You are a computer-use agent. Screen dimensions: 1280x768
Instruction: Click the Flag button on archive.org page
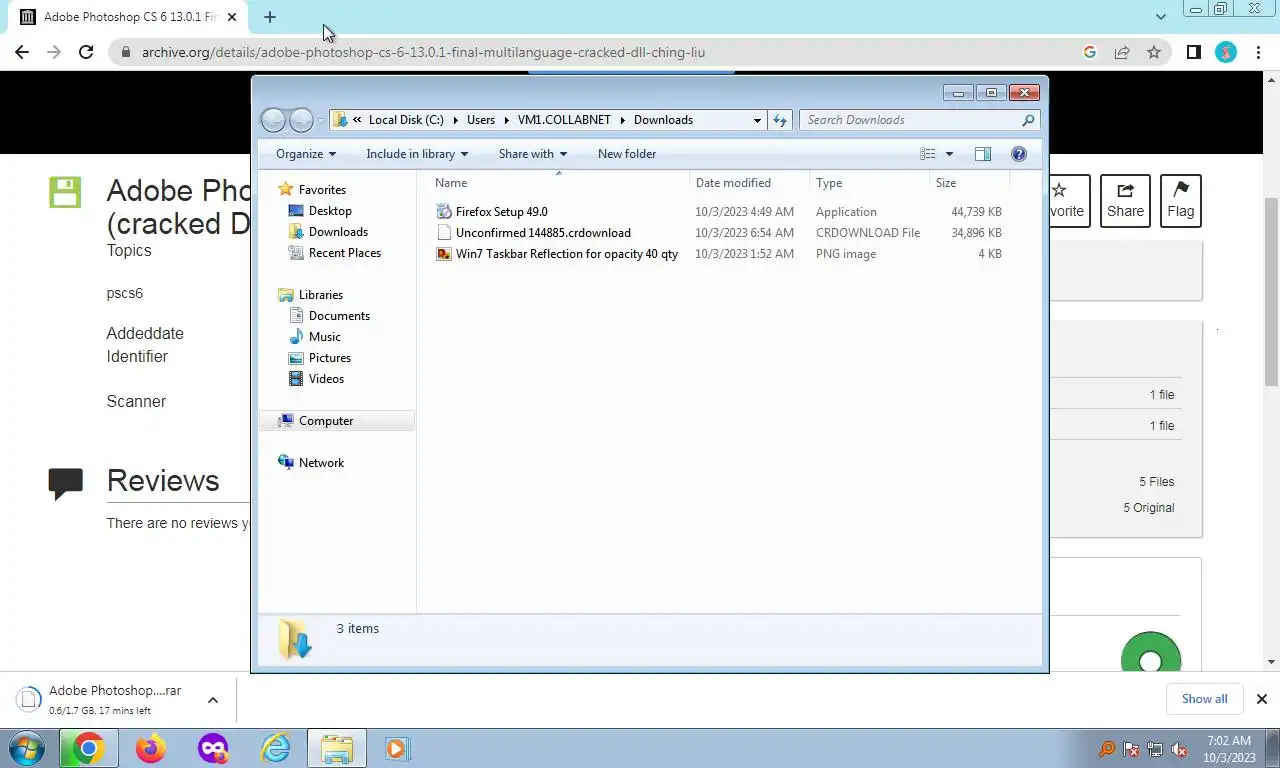[x=1180, y=200]
